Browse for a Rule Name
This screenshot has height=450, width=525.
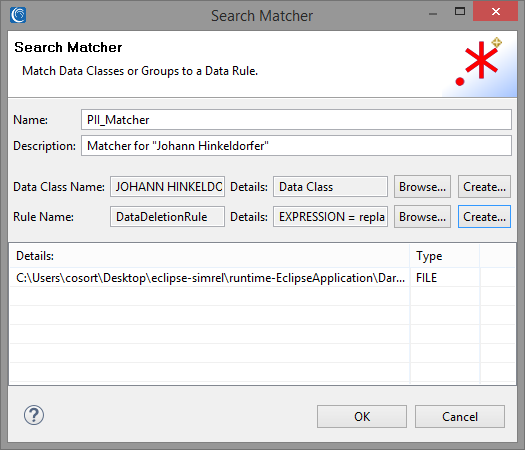[x=422, y=217]
